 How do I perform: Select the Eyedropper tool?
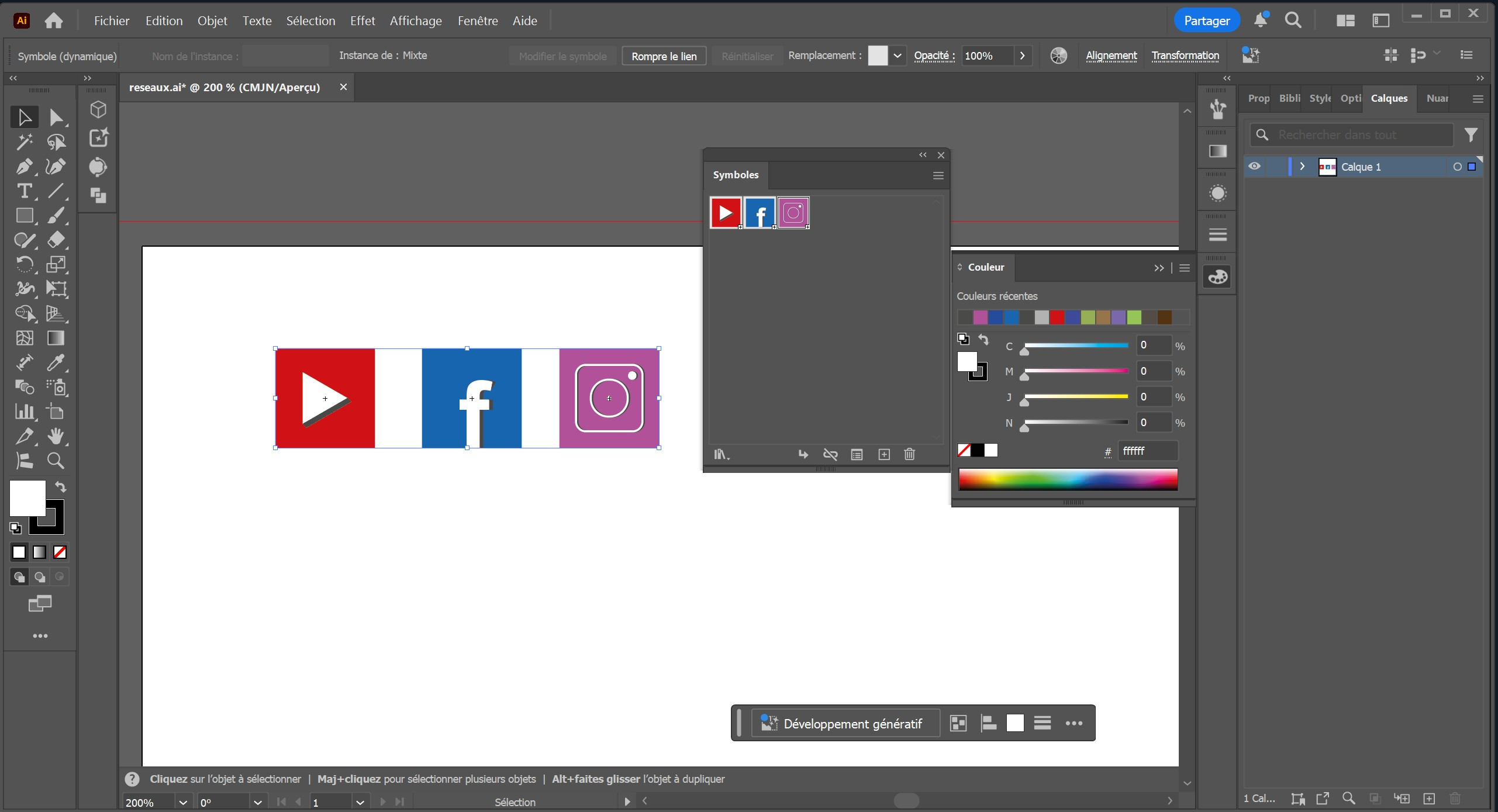pyautogui.click(x=56, y=362)
